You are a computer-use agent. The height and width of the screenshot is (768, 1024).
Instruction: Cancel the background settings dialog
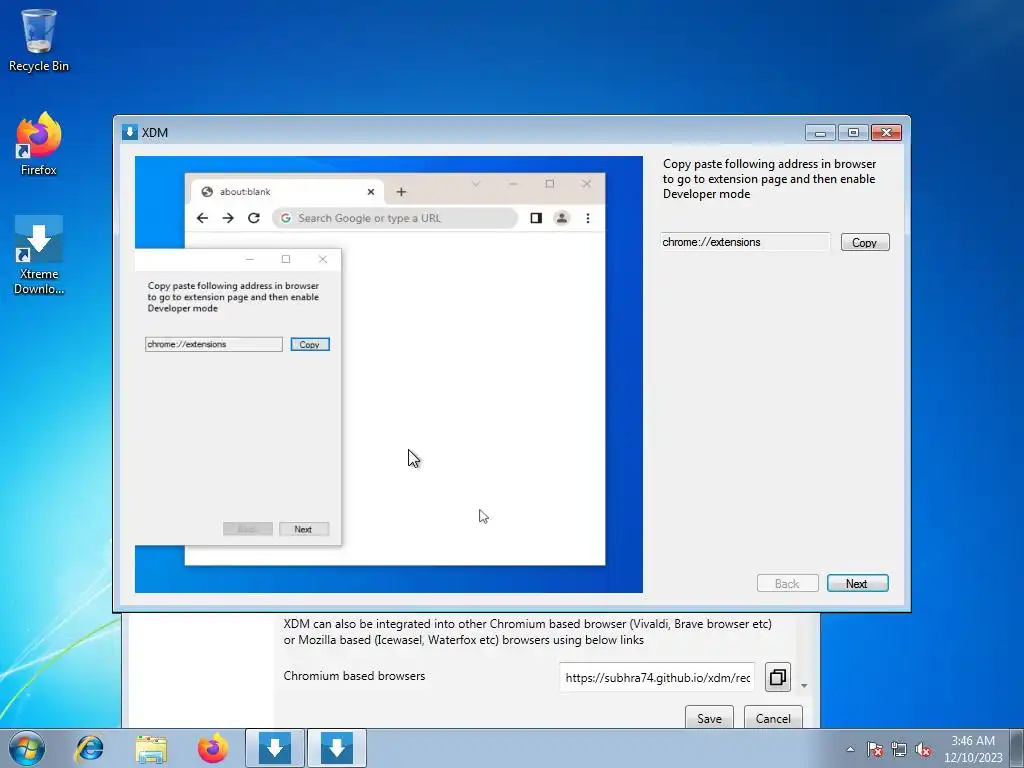(x=773, y=718)
